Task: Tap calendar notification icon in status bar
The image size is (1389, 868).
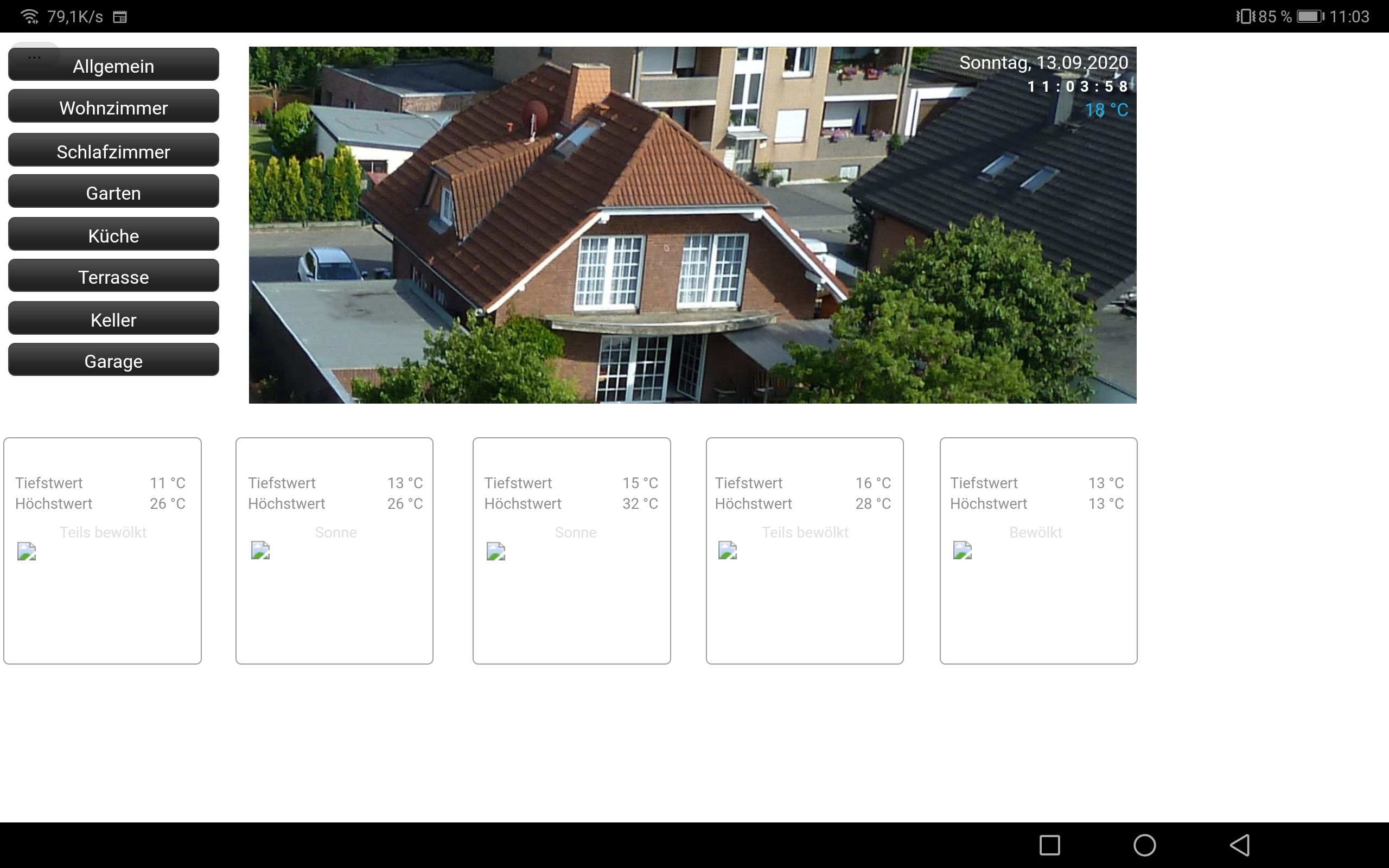Action: (119, 17)
